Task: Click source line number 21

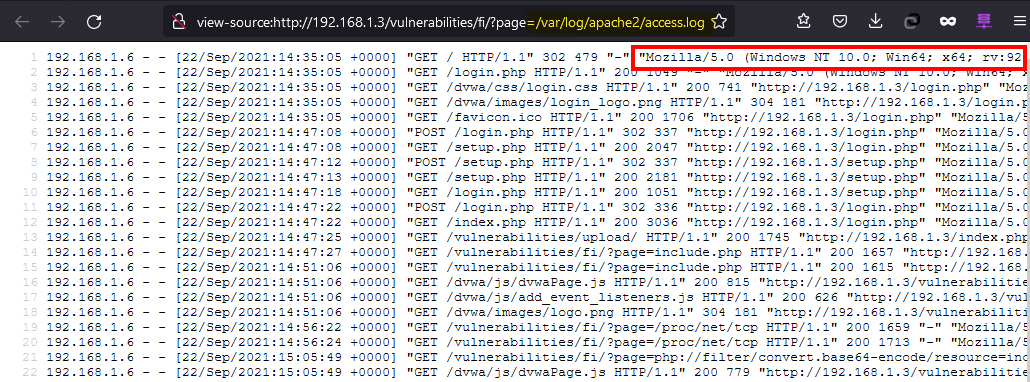Action: point(31,358)
